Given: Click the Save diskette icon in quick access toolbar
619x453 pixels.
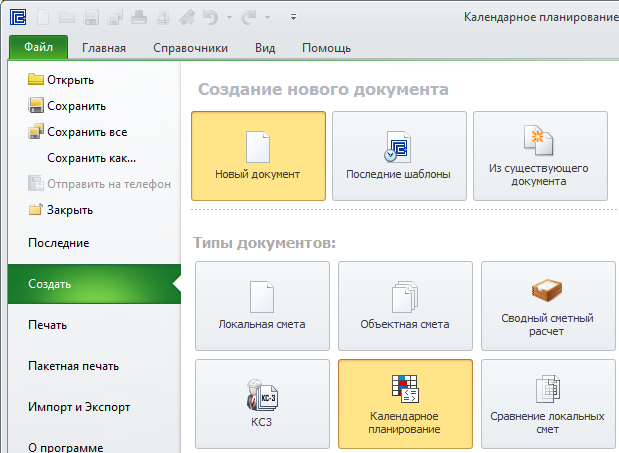Looking at the screenshot, I should click(x=91, y=17).
